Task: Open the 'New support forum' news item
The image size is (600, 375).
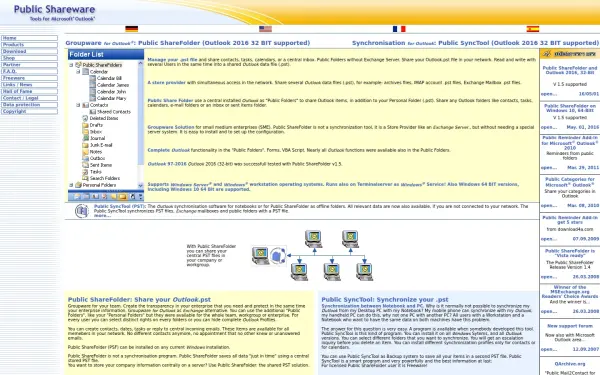Action: tap(570, 326)
